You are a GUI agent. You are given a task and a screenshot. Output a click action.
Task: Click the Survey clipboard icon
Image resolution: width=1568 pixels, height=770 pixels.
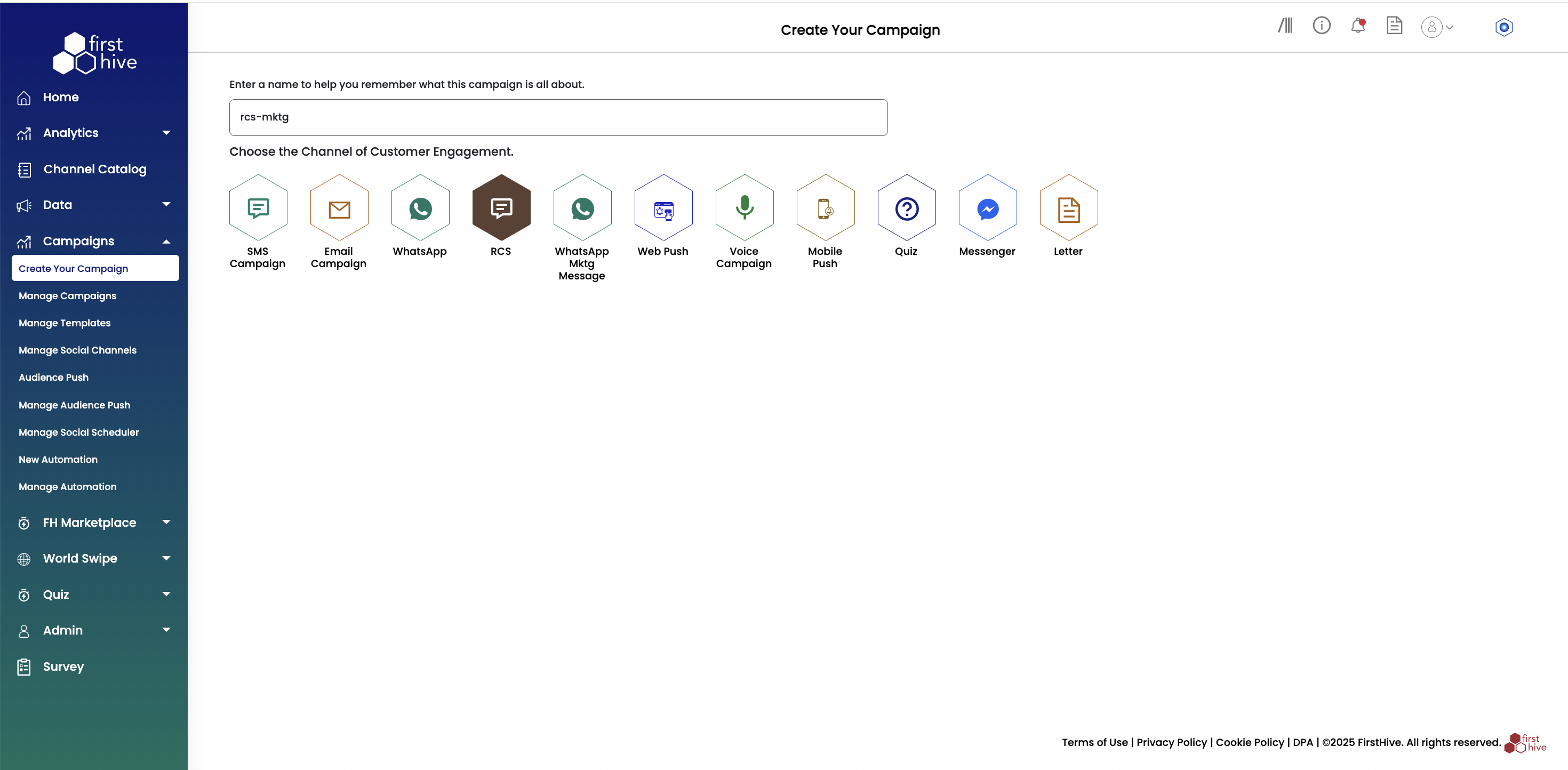pyautogui.click(x=24, y=667)
